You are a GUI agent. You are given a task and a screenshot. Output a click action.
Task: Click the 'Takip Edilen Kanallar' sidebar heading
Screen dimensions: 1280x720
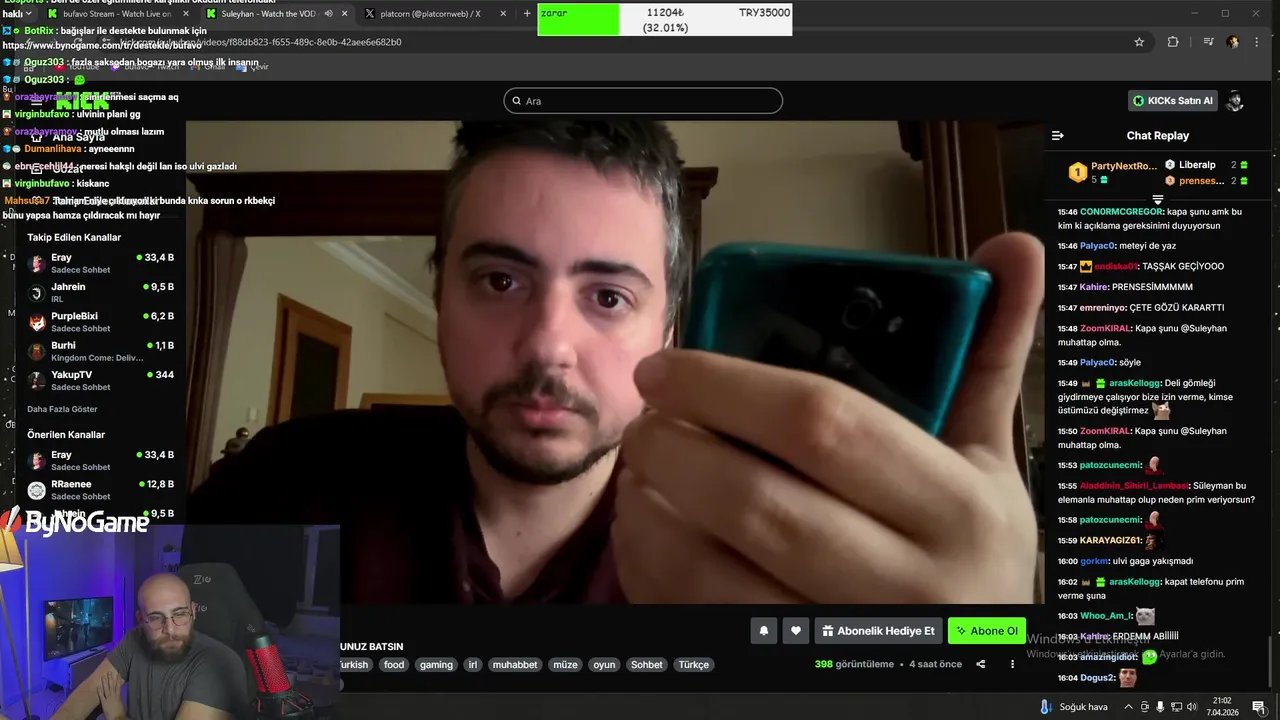(74, 237)
